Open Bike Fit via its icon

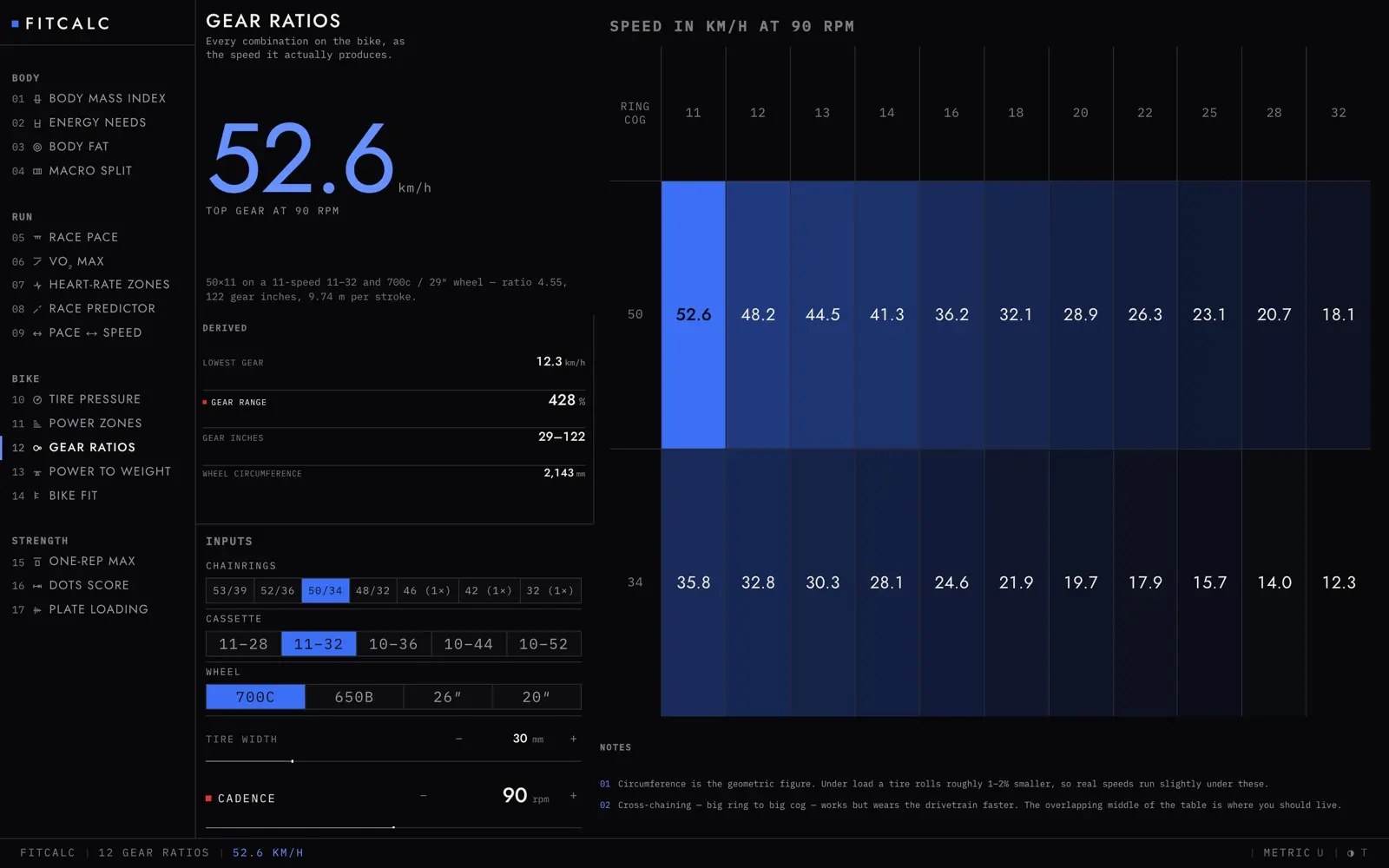(37, 496)
